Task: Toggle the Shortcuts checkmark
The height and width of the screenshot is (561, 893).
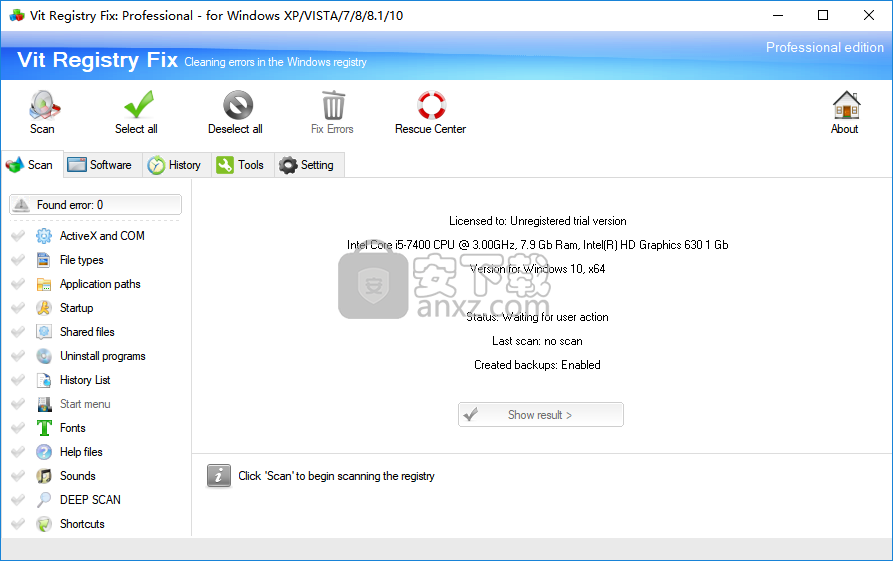Action: pyautogui.click(x=18, y=523)
